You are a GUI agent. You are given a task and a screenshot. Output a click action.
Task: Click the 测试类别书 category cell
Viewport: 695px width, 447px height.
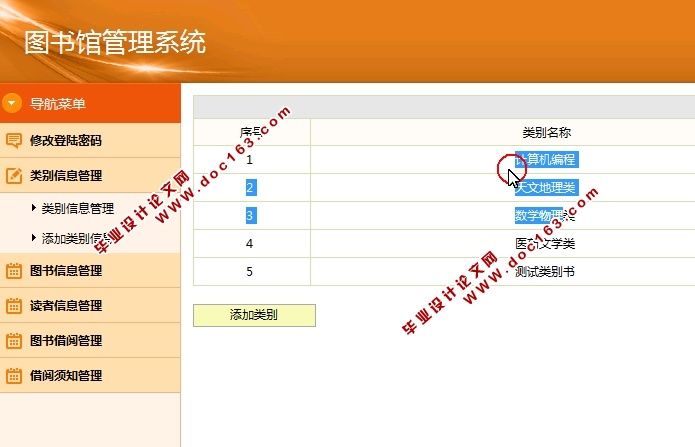545,271
